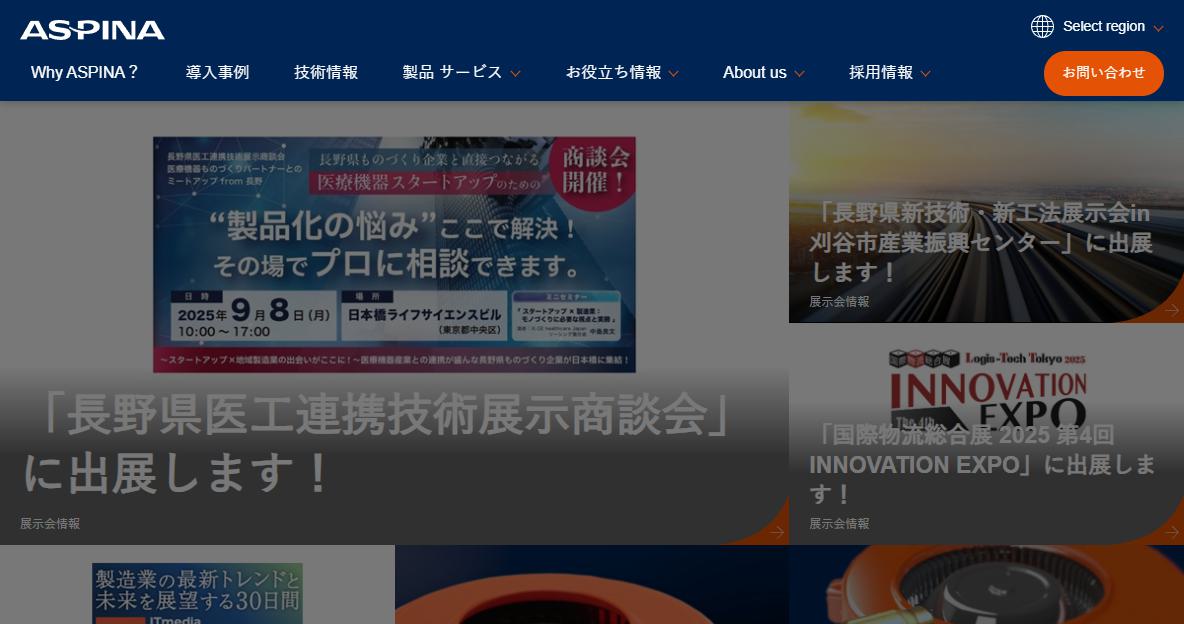This screenshot has width=1184, height=624.
Task: Click the ASPINA logo
Action: point(92,30)
